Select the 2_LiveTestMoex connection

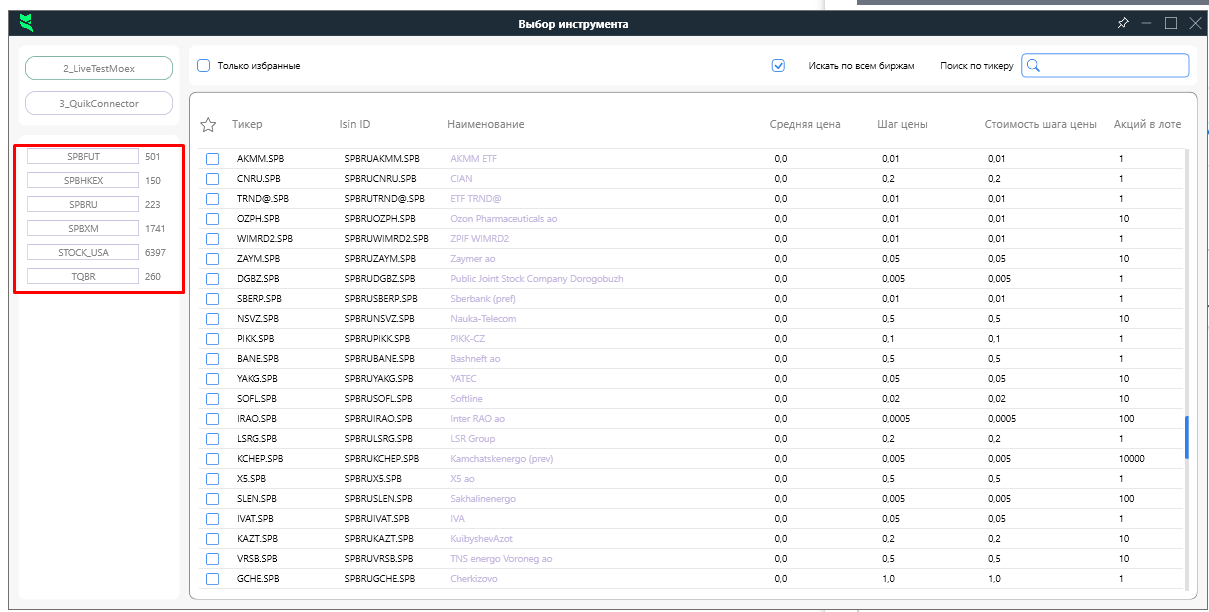pos(98,69)
